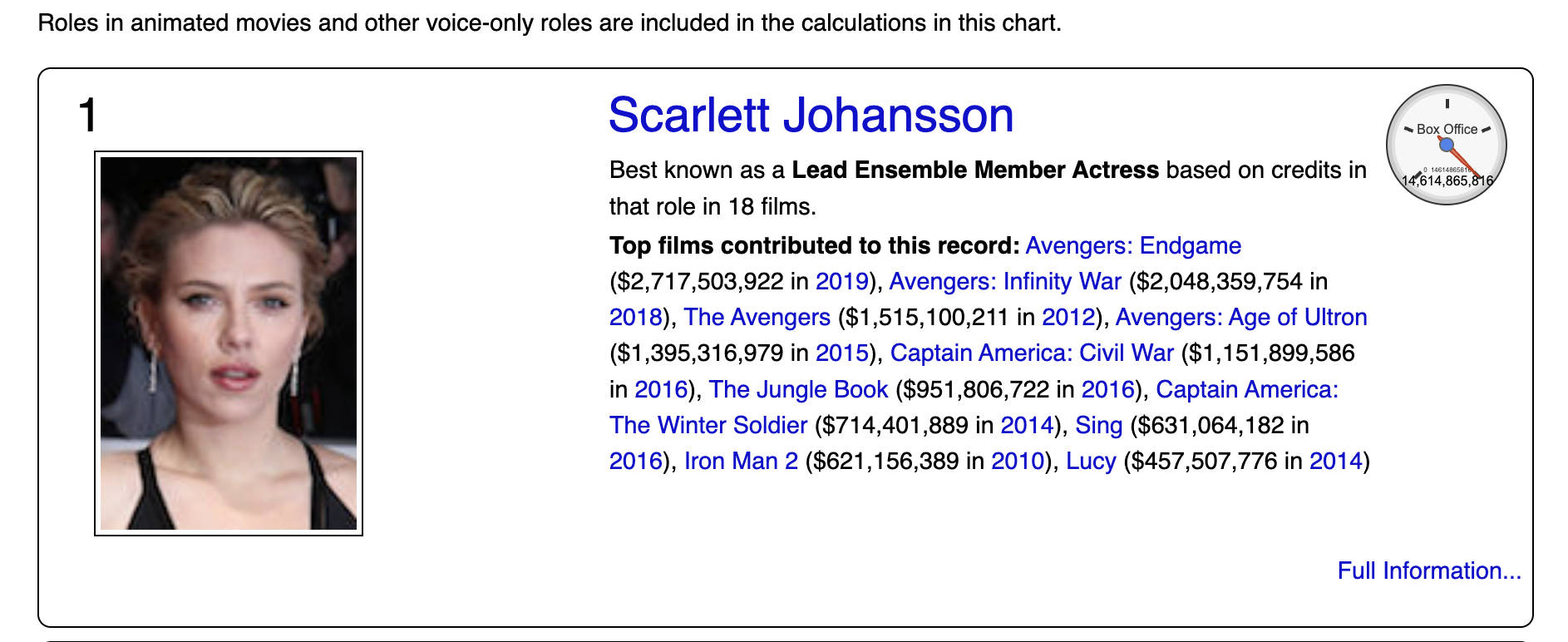Open the 2012 year link
Image resolution: width=1568 pixels, height=642 pixels.
[x=1068, y=317]
